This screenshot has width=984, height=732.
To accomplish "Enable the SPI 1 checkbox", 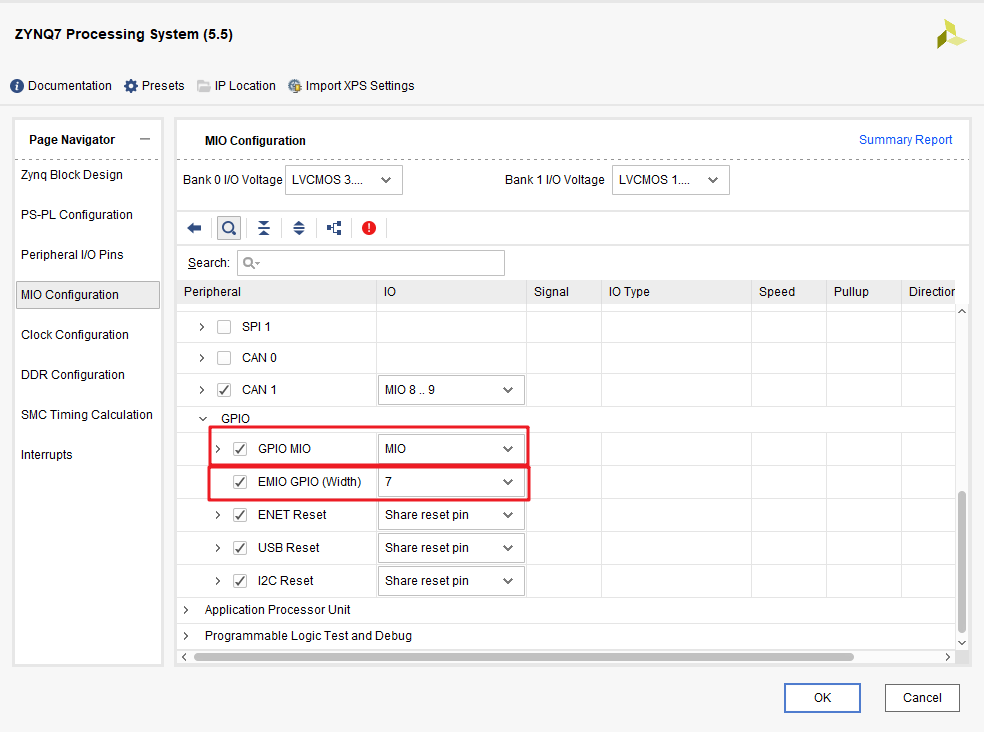I will point(224,327).
